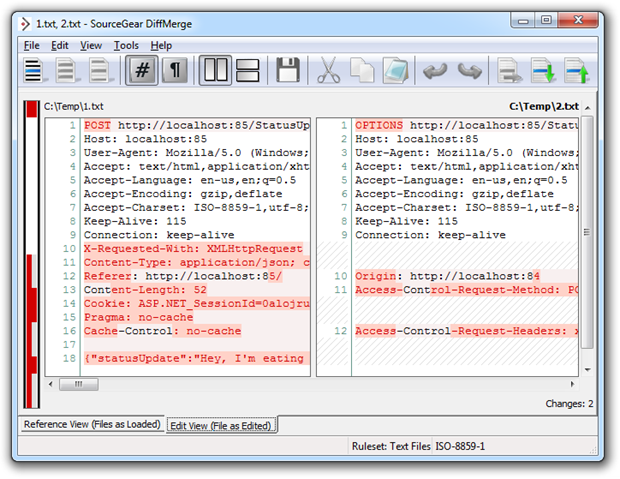Click Host: localhost:85 in right pane
The height and width of the screenshot is (479, 620).
416,139
